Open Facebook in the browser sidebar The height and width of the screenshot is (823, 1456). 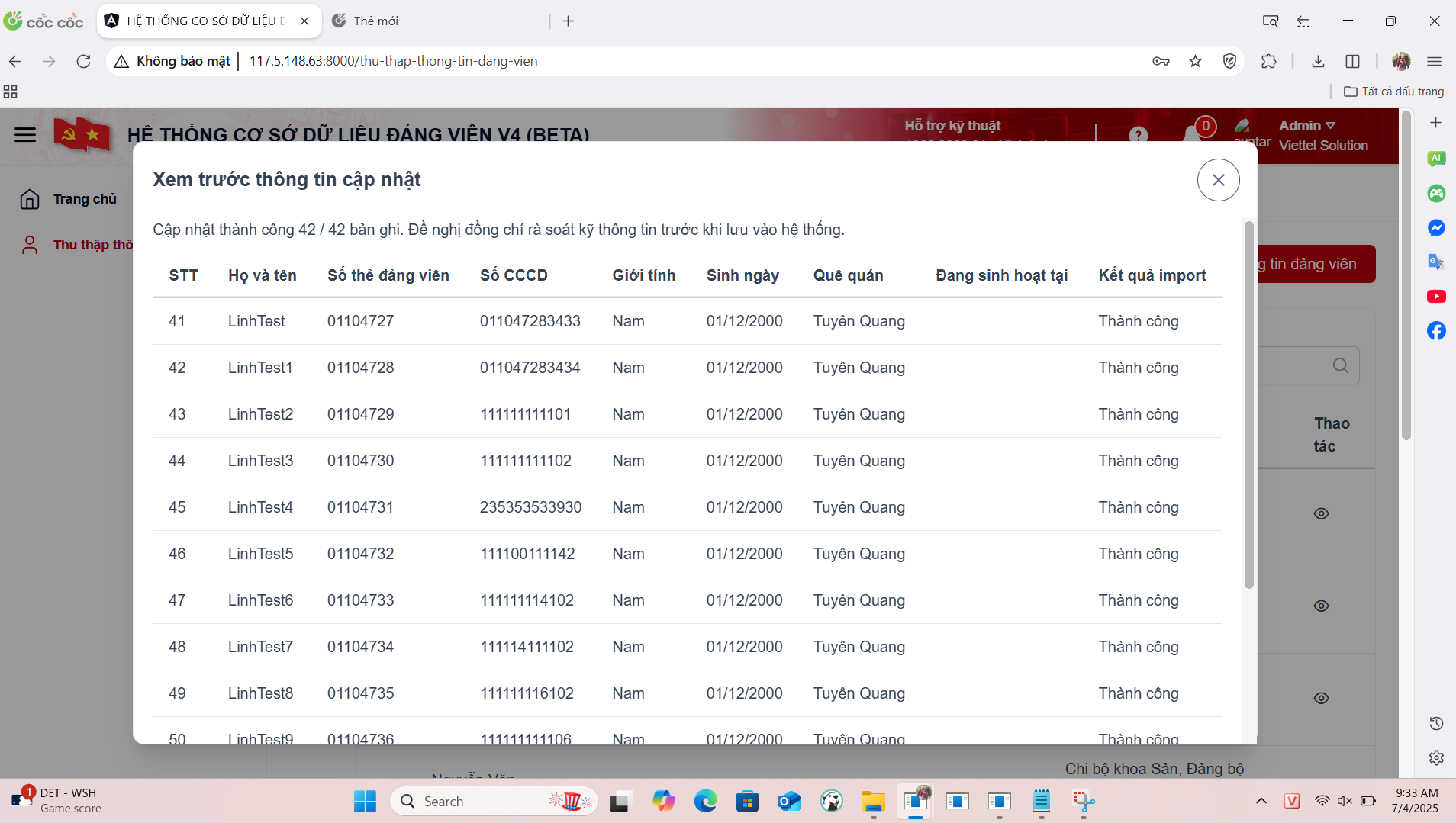click(x=1436, y=331)
